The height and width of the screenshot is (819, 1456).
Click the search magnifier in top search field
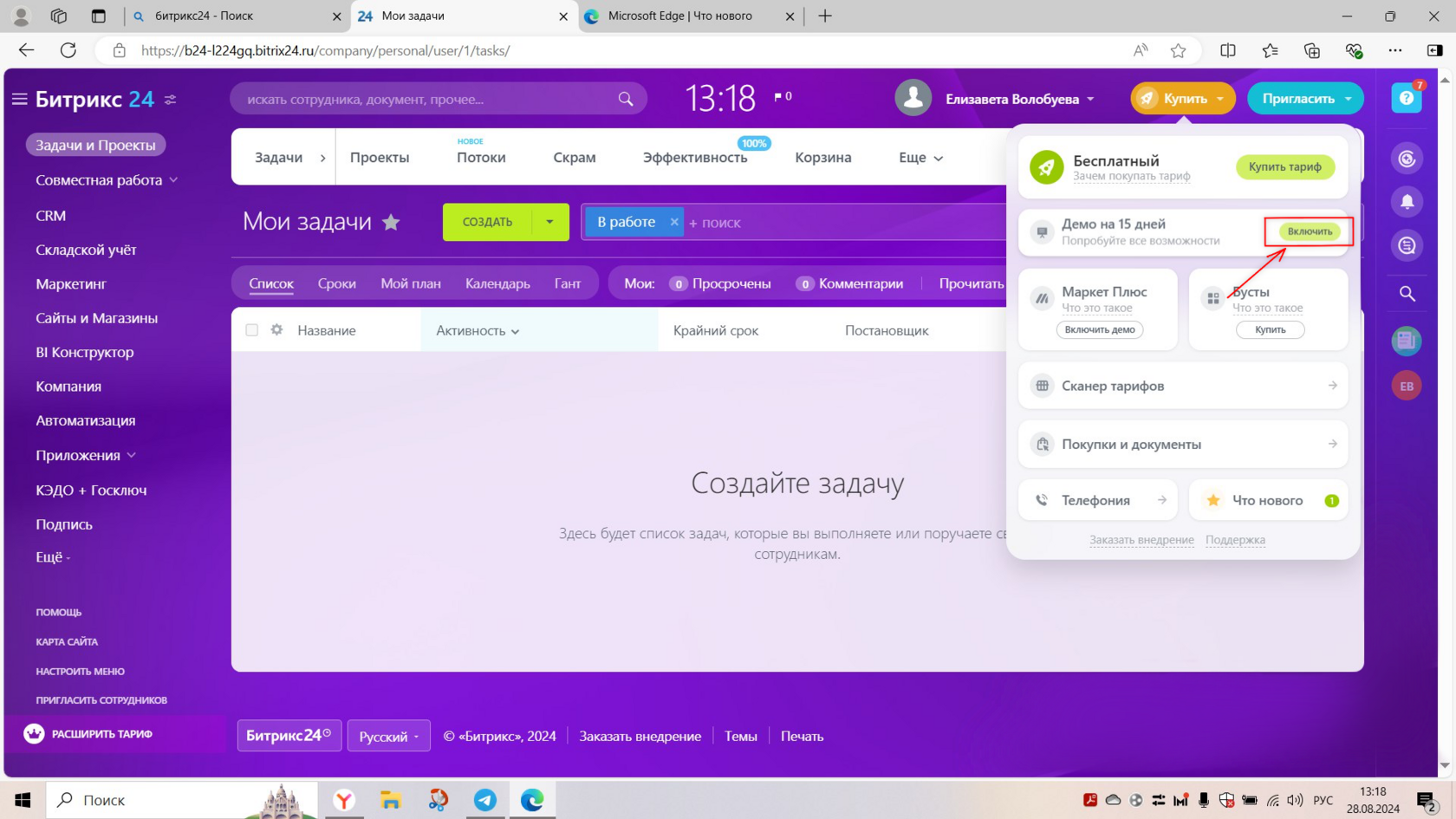626,99
